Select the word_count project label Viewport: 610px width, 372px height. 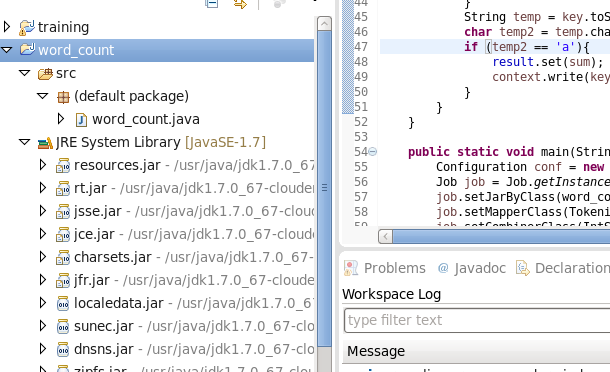pos(76,50)
